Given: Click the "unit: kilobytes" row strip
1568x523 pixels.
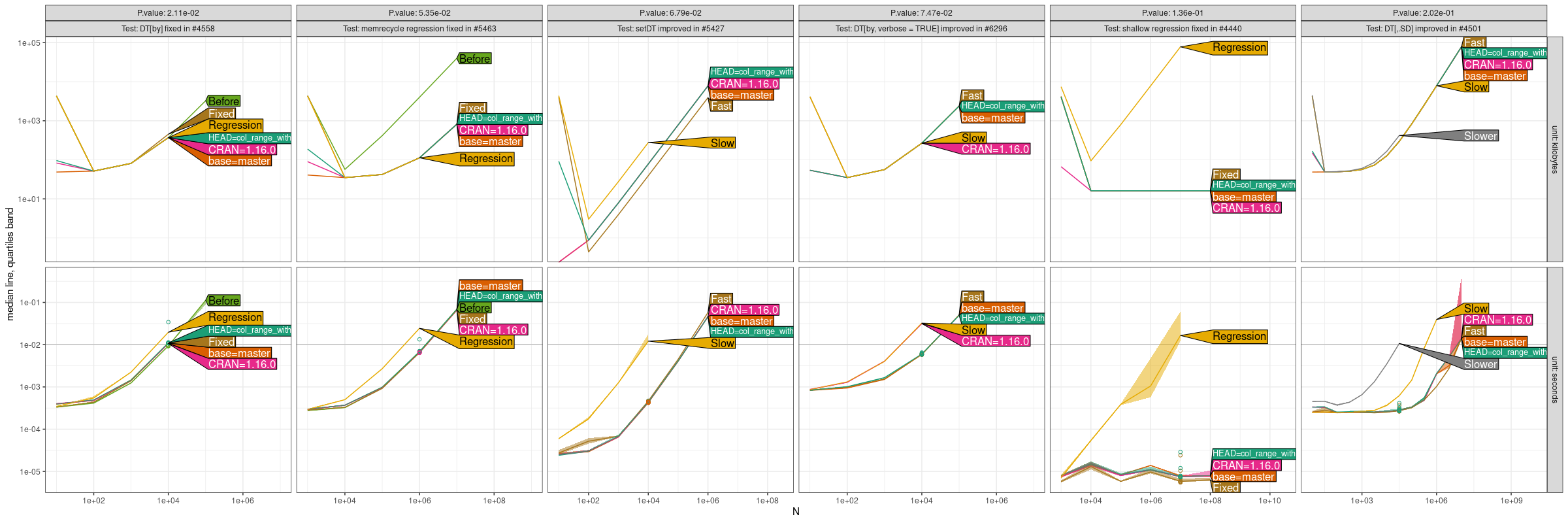Looking at the screenshot, I should [1555, 150].
